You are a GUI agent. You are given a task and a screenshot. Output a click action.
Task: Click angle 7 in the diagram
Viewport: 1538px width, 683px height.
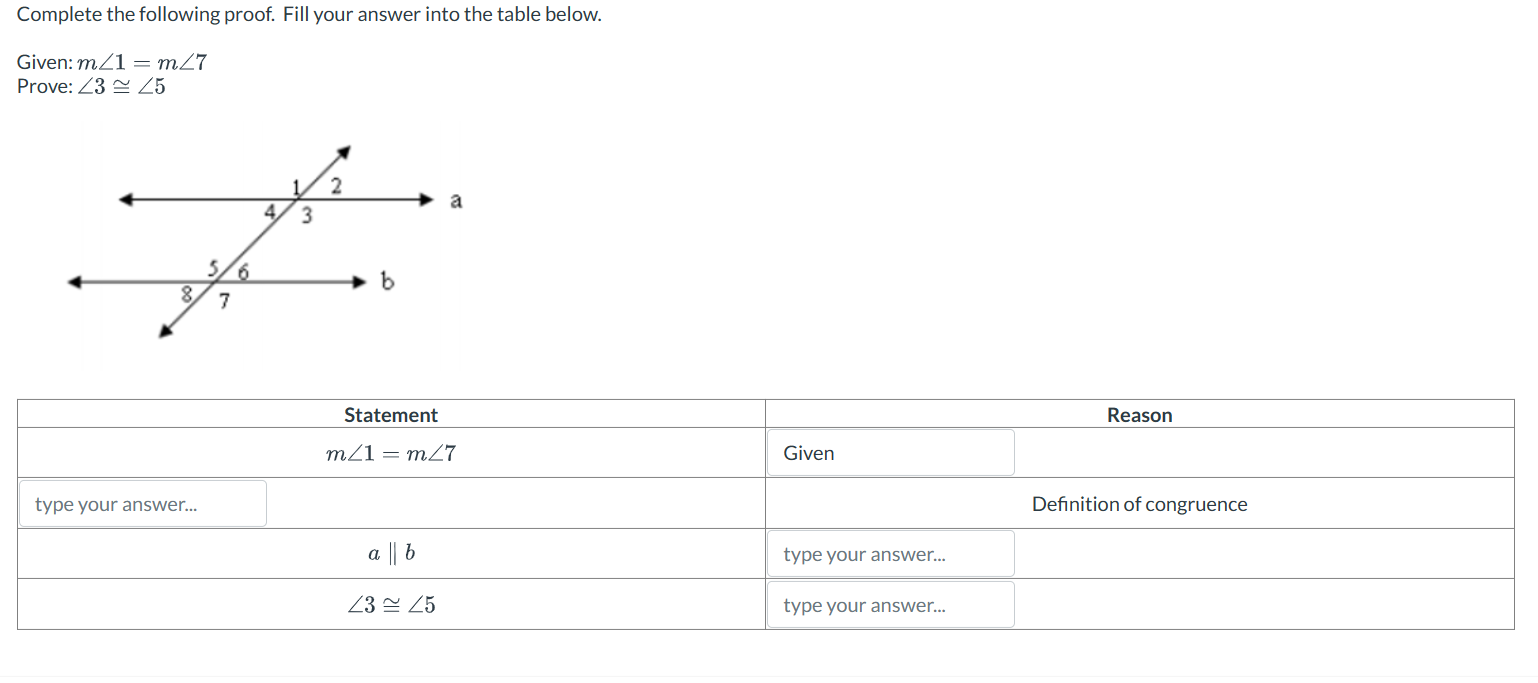(224, 299)
